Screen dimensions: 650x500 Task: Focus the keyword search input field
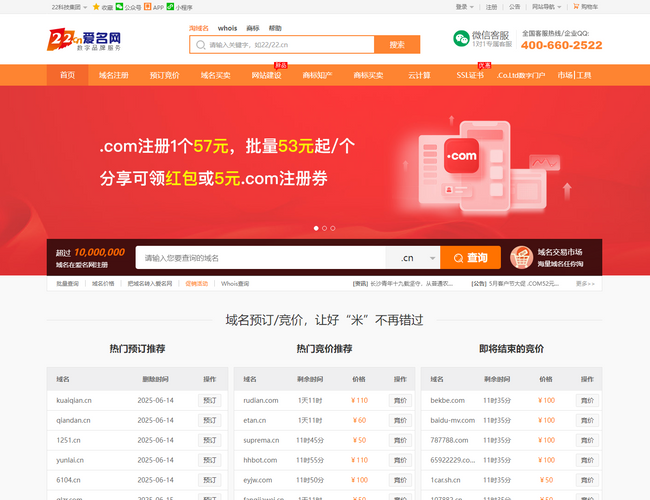[282, 44]
